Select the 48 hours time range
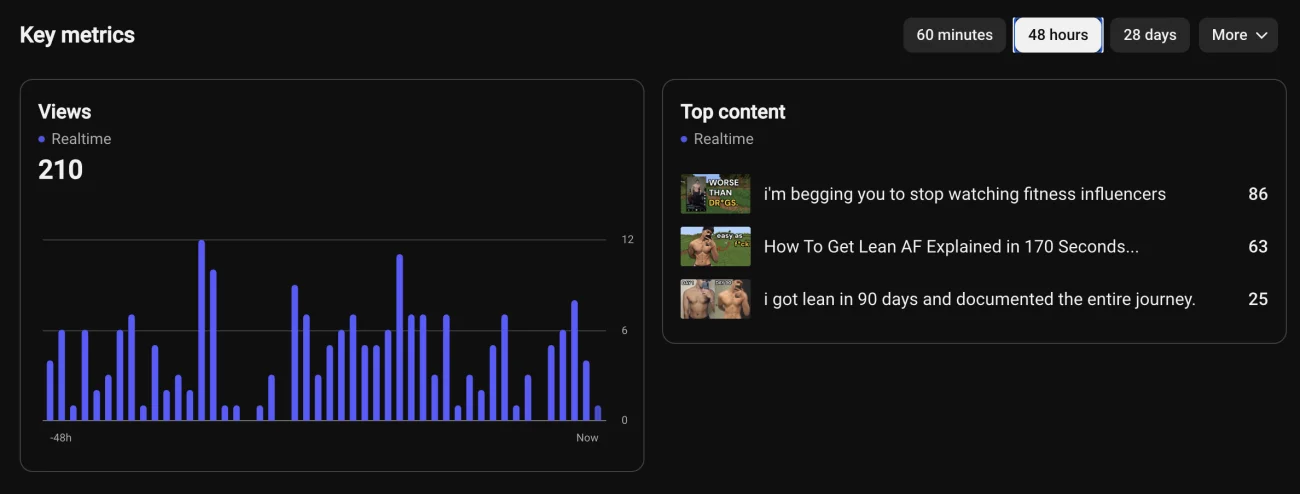Viewport: 1300px width, 494px height. 1058,35
